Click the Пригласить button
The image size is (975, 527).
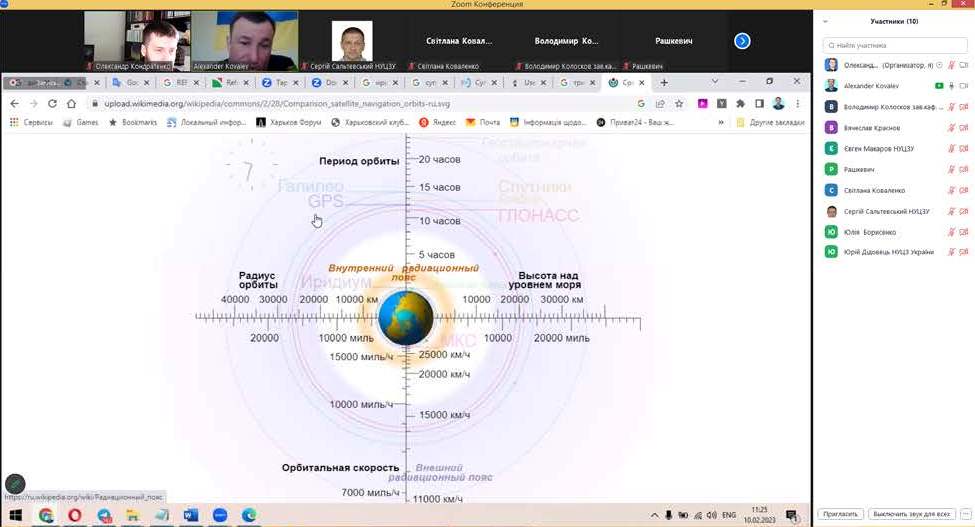[x=840, y=514]
